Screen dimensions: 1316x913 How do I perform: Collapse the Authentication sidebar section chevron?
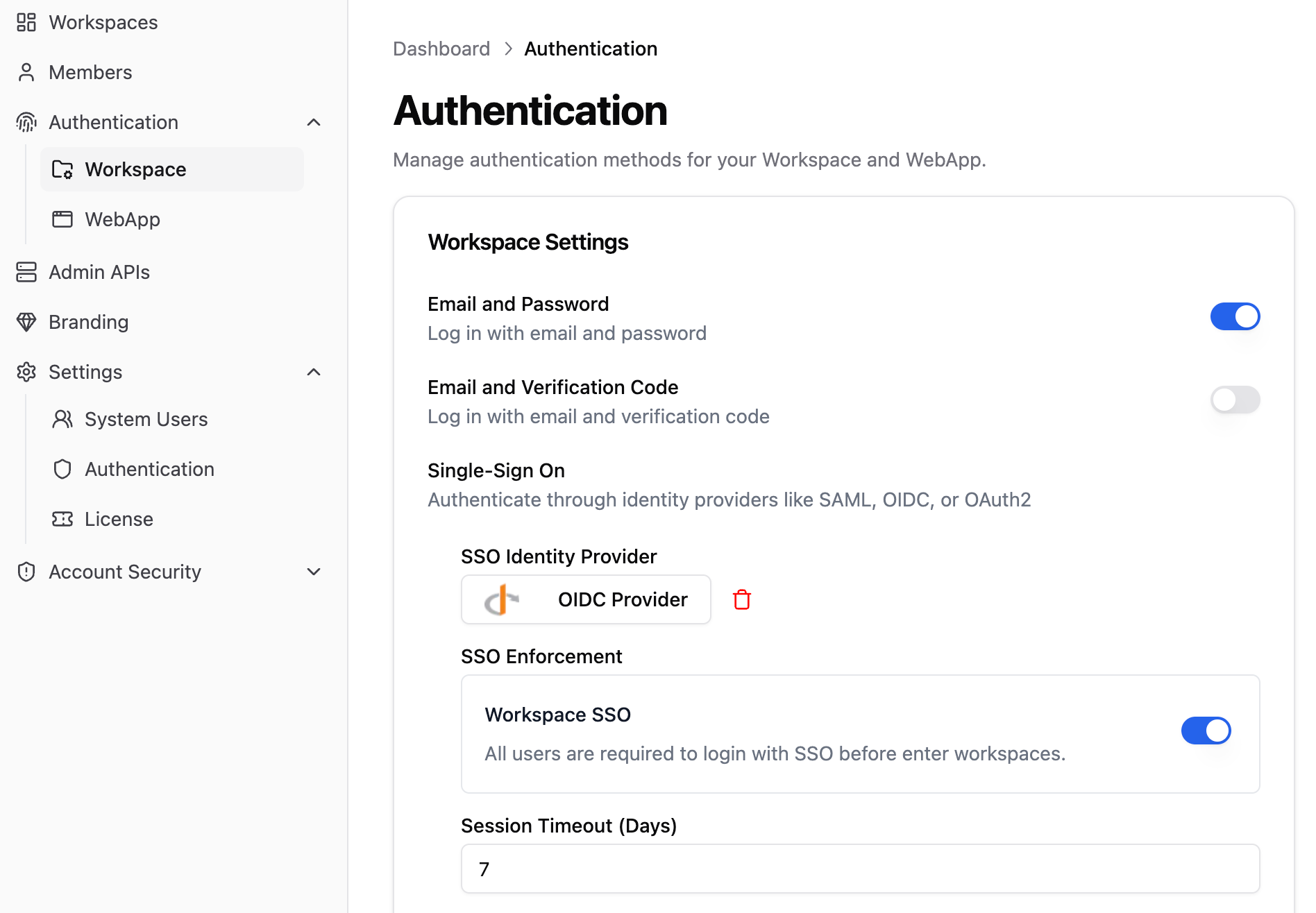[x=314, y=122]
